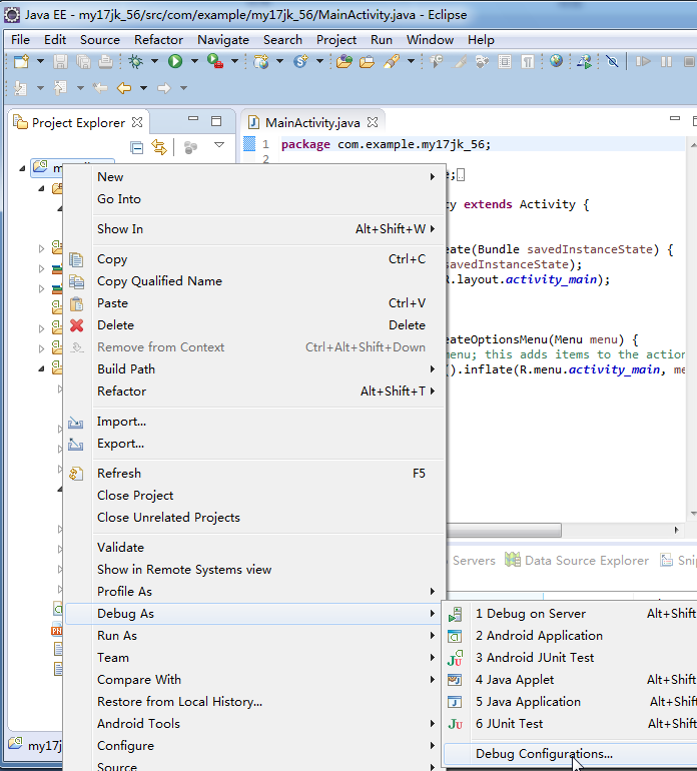Choose Close Unrelated Projects
697x771 pixels.
(255, 518)
